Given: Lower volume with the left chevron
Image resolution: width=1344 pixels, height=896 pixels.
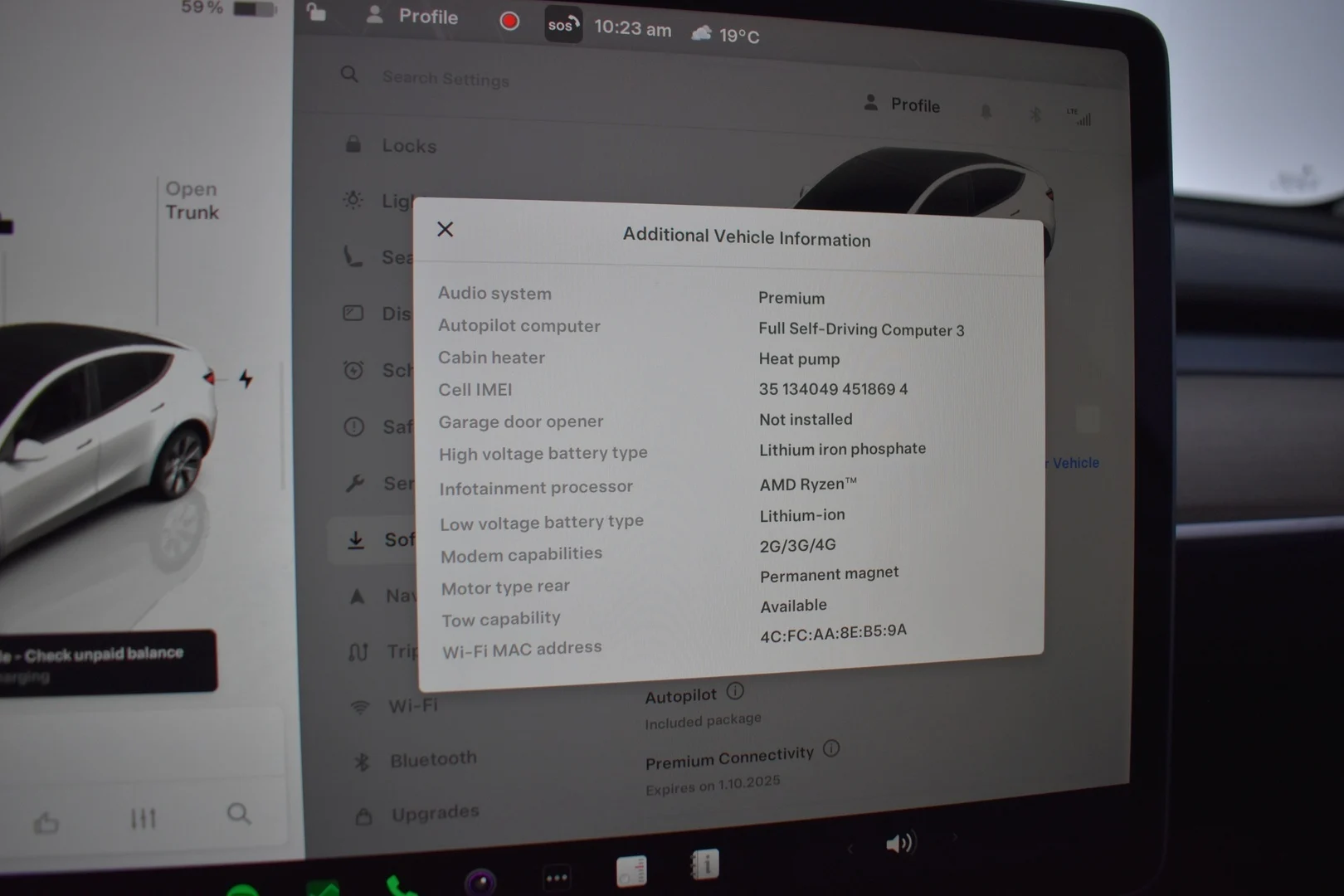Looking at the screenshot, I should coord(849,848).
